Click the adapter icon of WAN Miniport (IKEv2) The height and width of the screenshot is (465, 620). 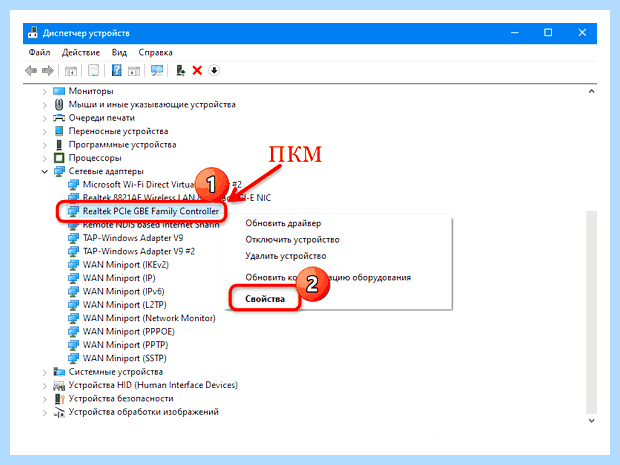(x=73, y=265)
